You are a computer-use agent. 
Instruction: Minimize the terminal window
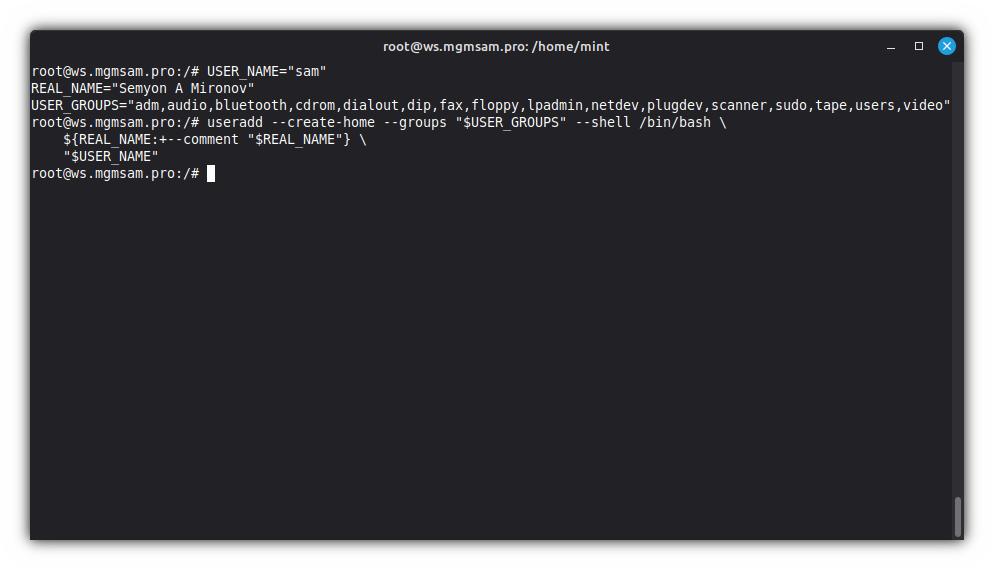tap(891, 46)
